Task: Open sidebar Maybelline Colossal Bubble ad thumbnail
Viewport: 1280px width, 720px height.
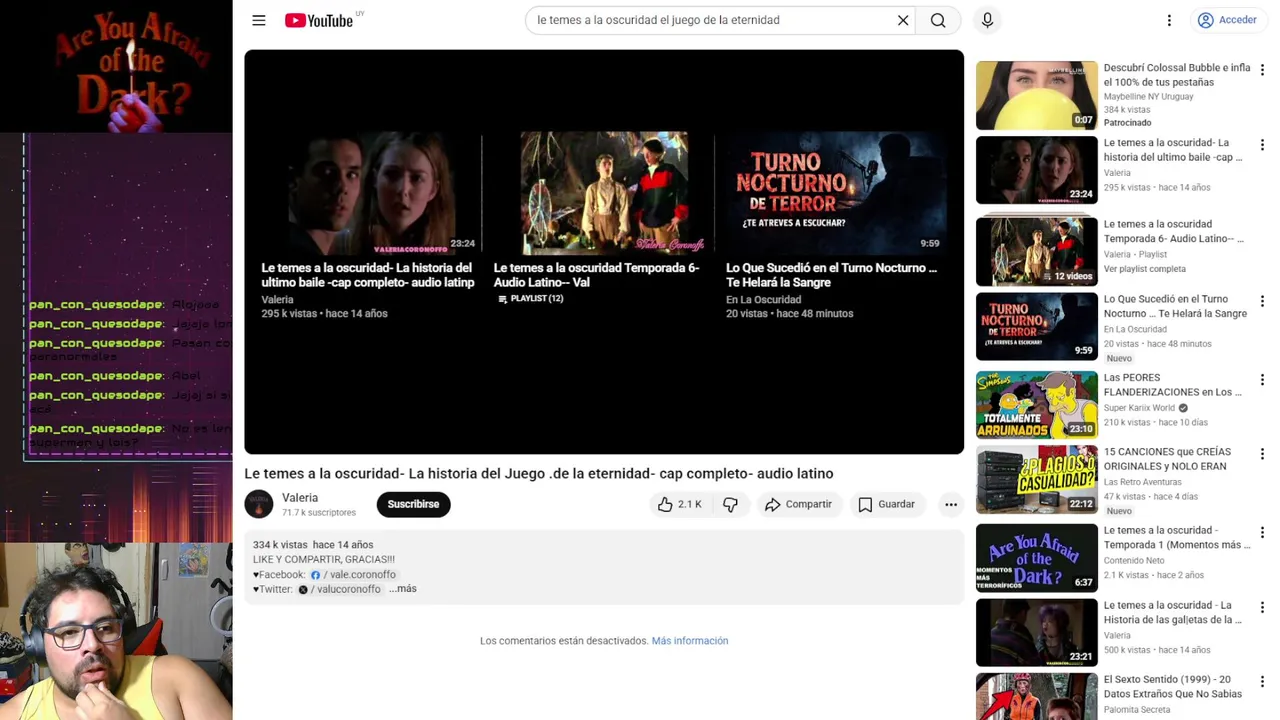Action: pos(1036,95)
